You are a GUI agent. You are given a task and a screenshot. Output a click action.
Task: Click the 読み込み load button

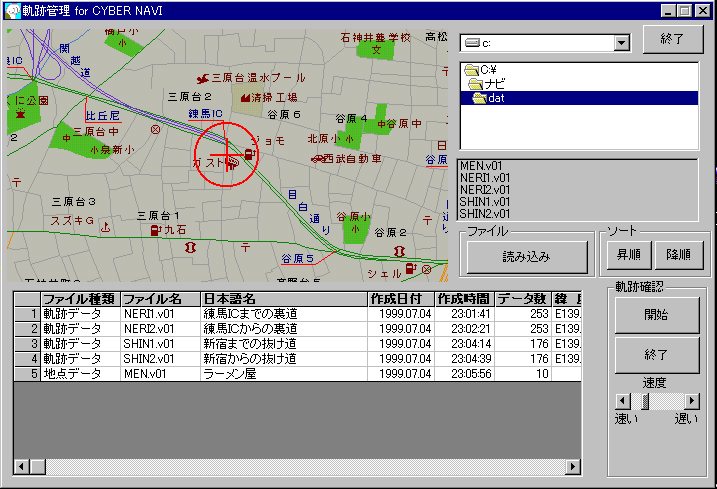527,257
